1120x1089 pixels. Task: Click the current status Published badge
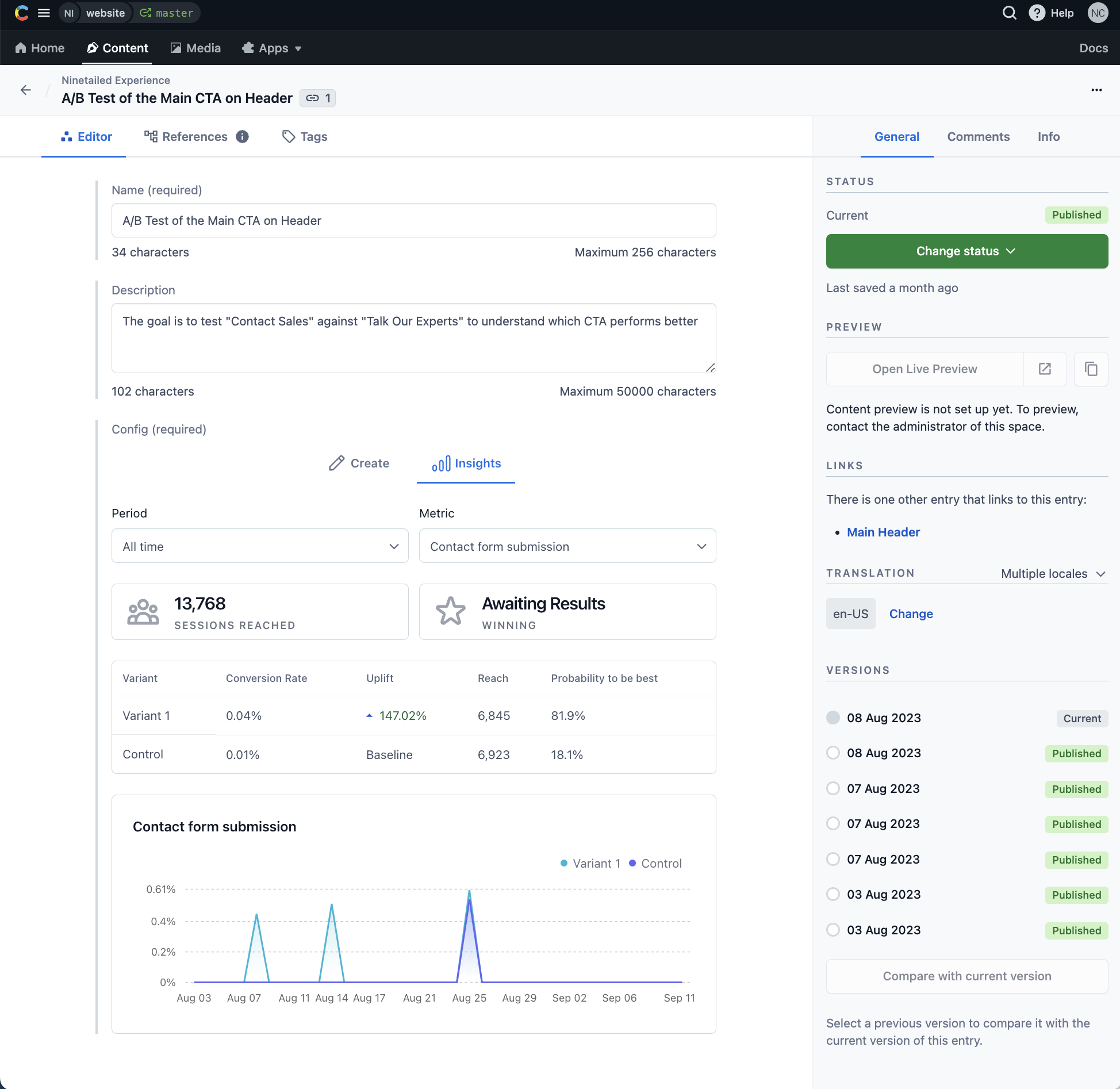[1076, 215]
